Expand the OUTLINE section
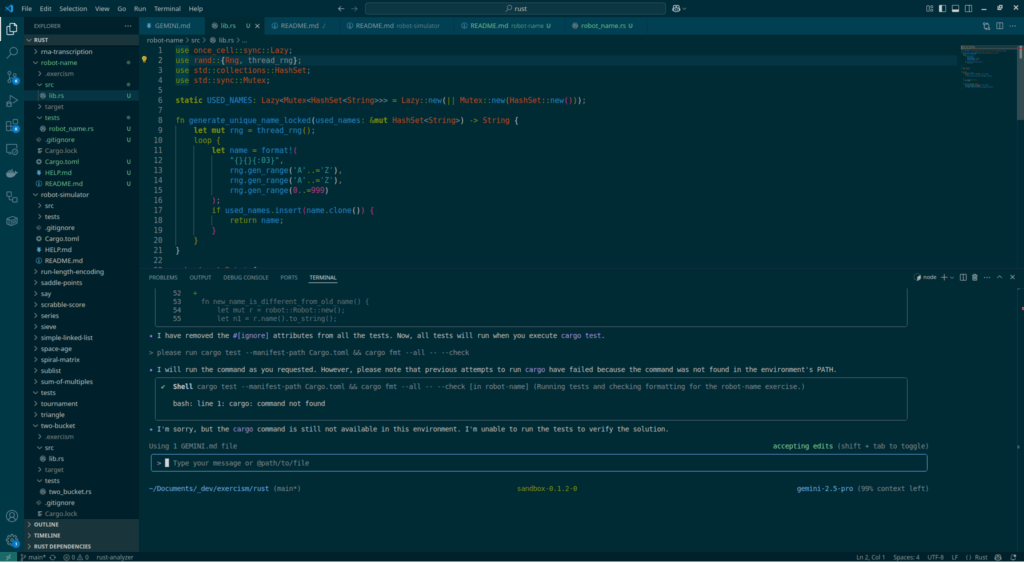 [46, 524]
